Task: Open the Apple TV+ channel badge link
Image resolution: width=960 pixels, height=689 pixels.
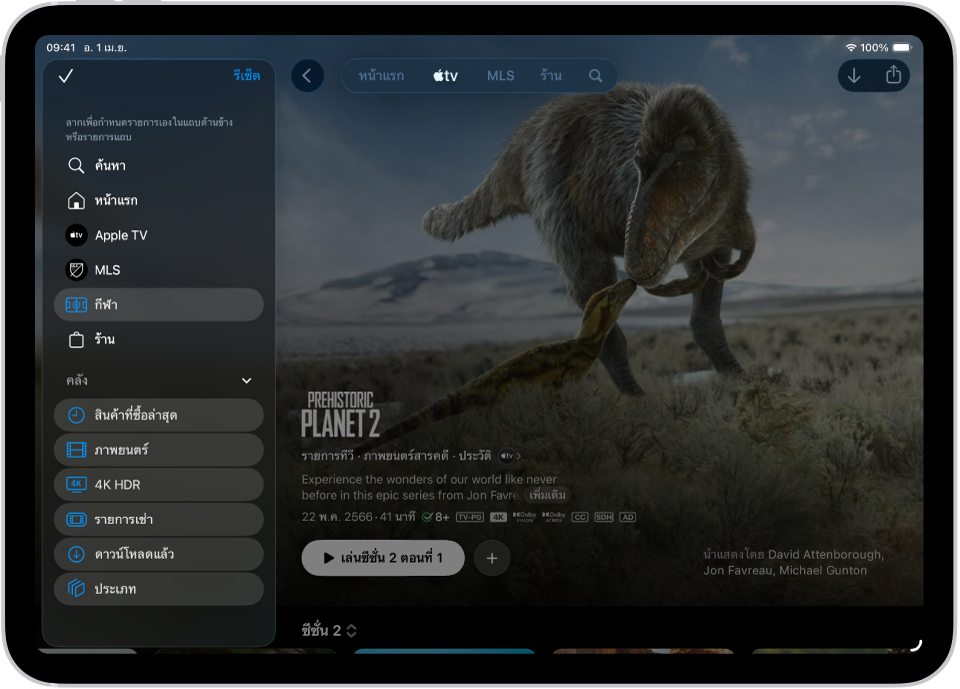Action: pyautogui.click(x=510, y=456)
